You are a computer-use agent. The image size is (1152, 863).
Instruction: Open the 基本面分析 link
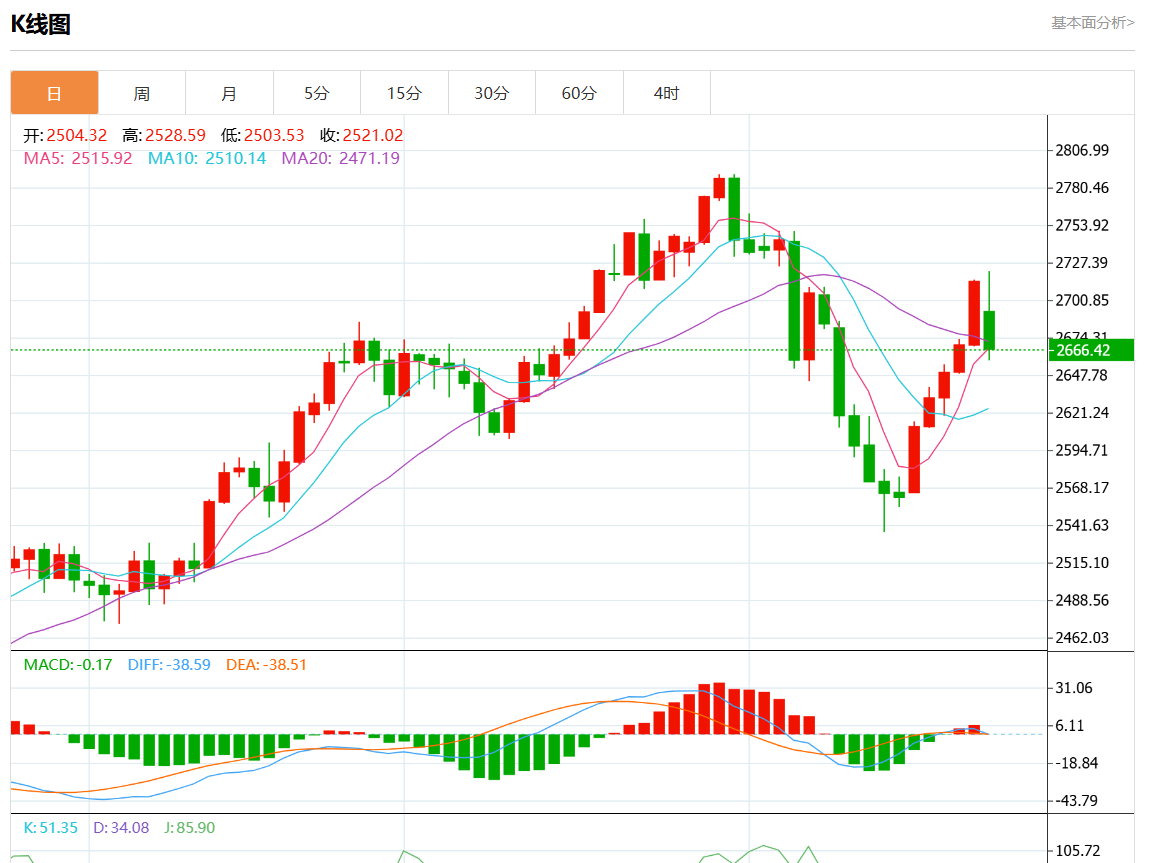point(1092,23)
